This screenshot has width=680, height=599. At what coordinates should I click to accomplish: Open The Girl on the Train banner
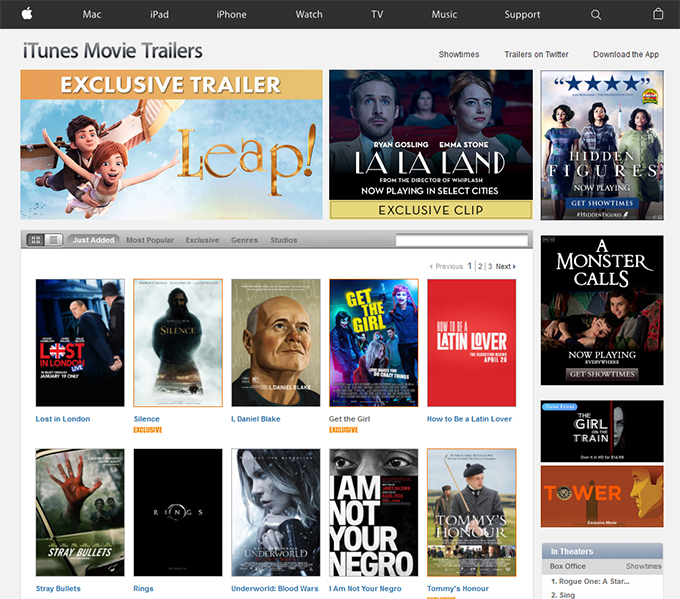coord(602,431)
